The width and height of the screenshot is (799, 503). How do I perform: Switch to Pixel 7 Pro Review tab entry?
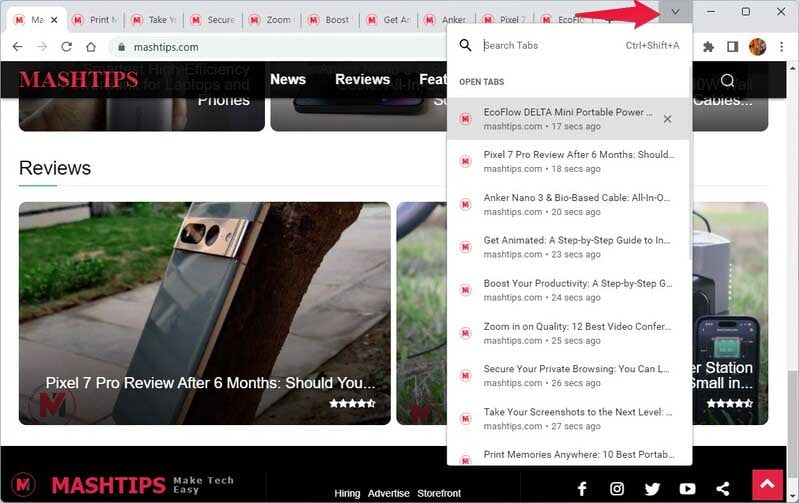pyautogui.click(x=569, y=162)
